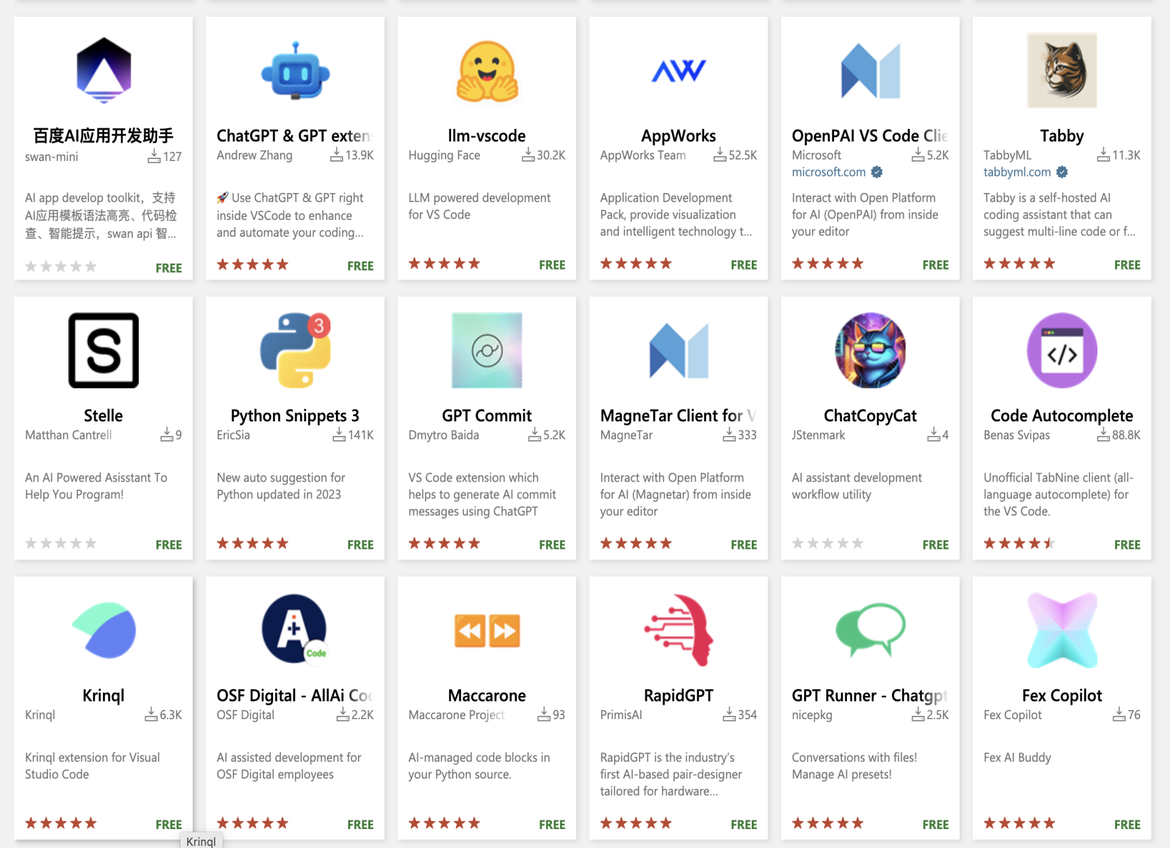Click the Code Autocomplete purple code icon

pyautogui.click(x=1062, y=350)
